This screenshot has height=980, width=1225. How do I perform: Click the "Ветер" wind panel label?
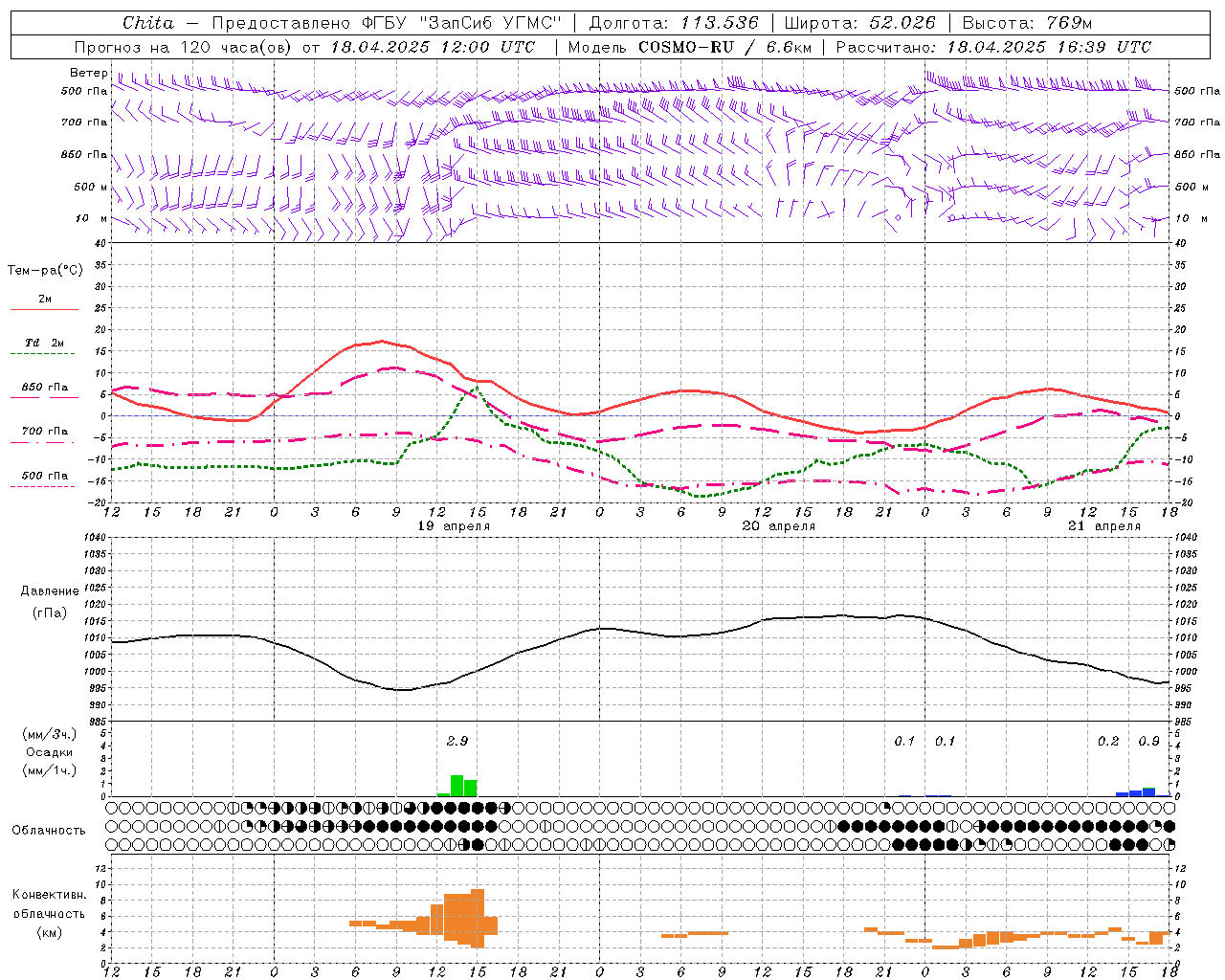click(89, 73)
